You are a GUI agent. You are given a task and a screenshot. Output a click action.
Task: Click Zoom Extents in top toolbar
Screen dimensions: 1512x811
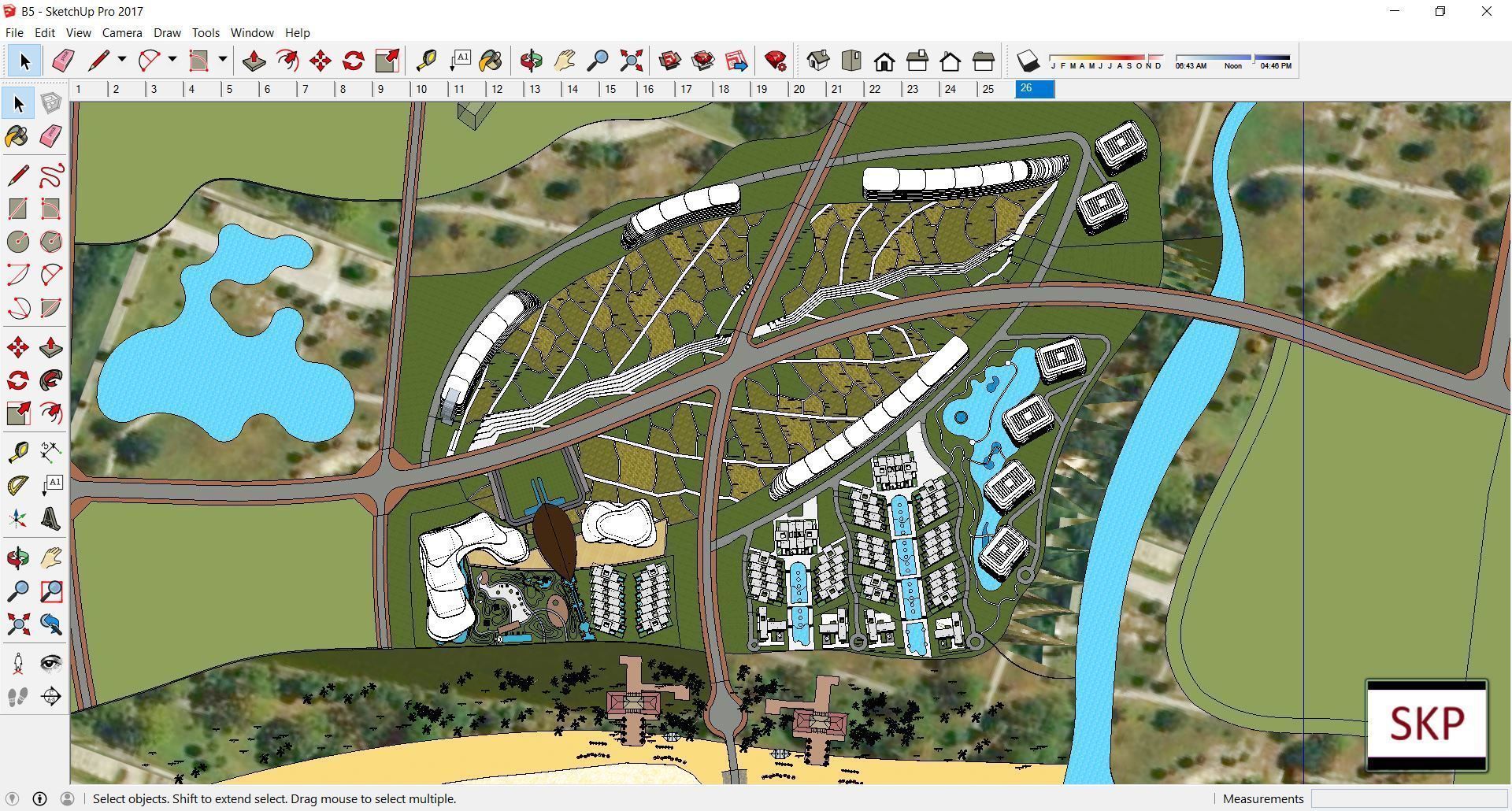click(632, 61)
